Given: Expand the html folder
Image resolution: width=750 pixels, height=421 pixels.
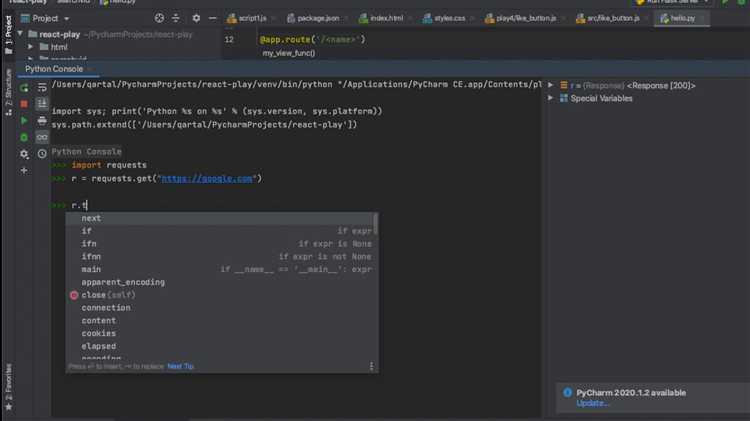Looking at the screenshot, I should point(30,47).
